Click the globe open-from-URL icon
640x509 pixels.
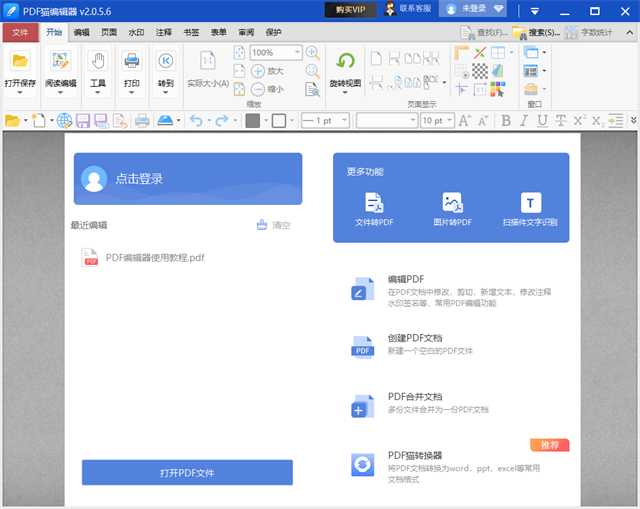click(64, 121)
